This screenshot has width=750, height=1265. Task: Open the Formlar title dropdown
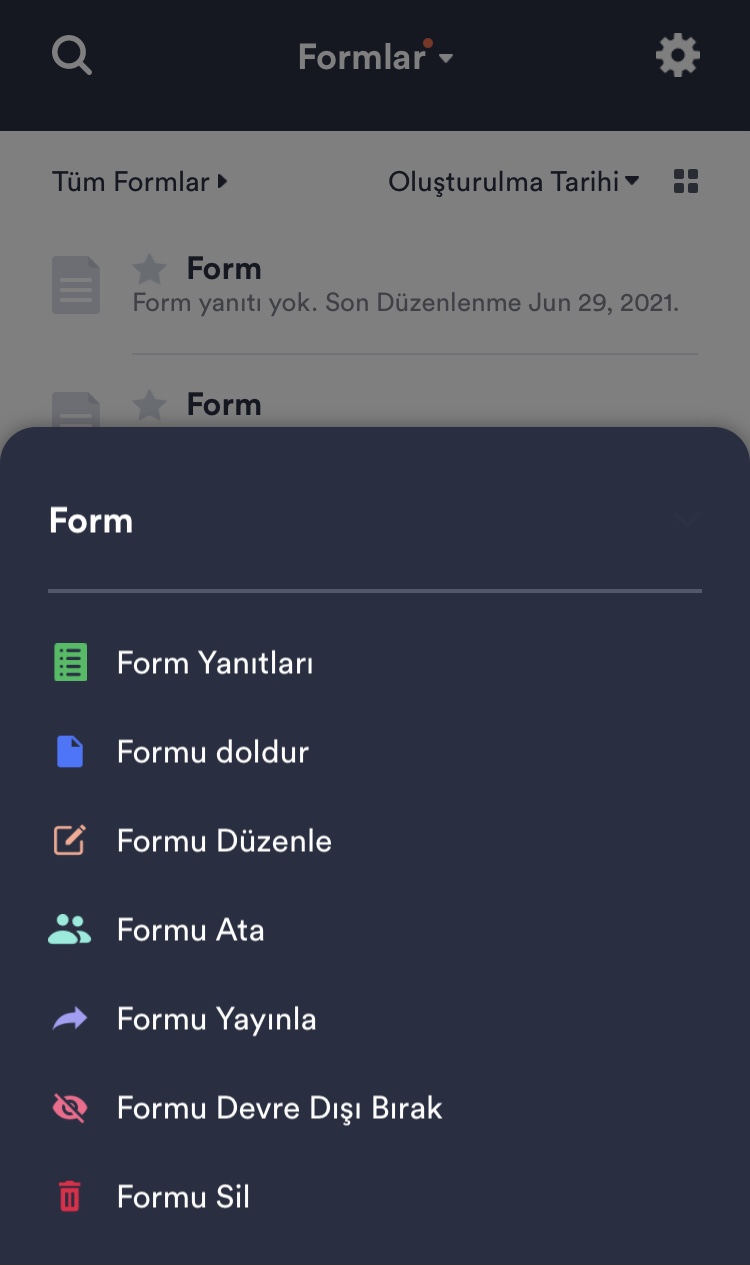pyautogui.click(x=375, y=57)
